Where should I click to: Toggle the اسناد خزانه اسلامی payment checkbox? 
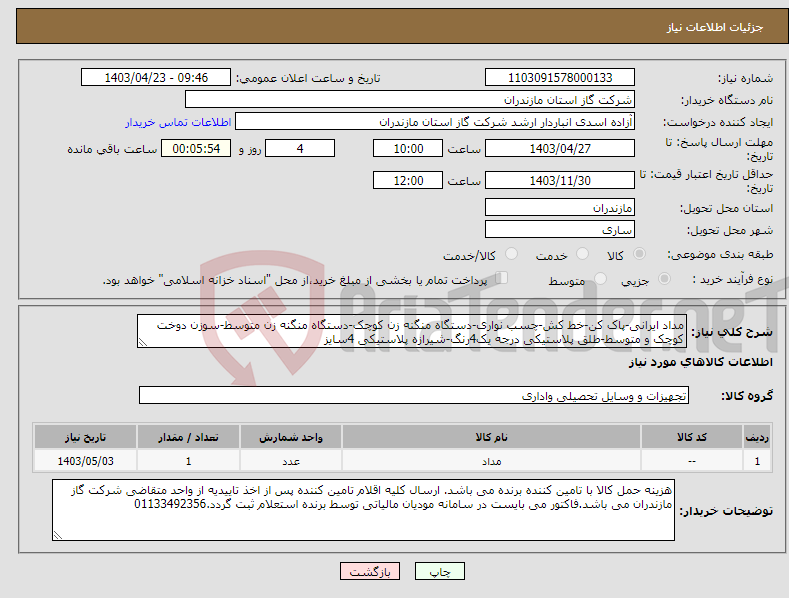(x=502, y=278)
